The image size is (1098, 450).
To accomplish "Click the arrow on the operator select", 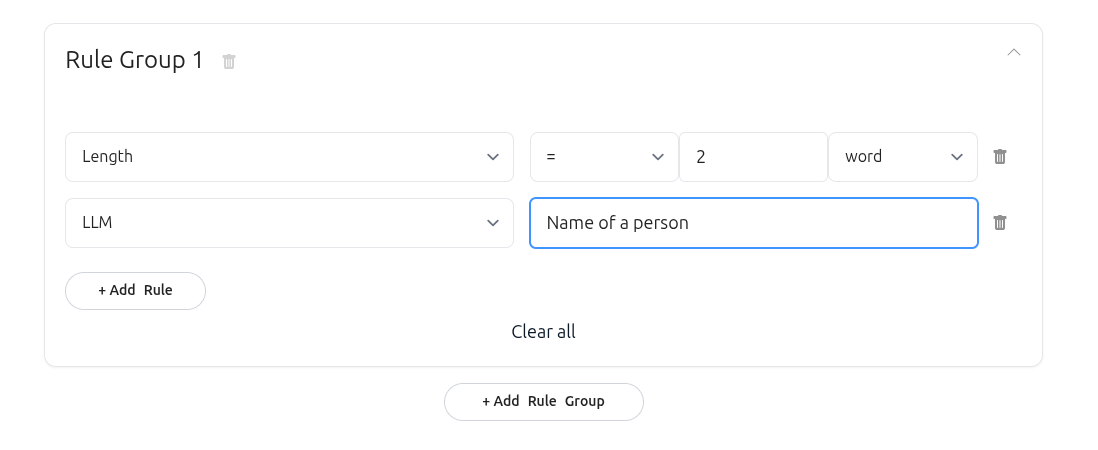I will point(658,157).
